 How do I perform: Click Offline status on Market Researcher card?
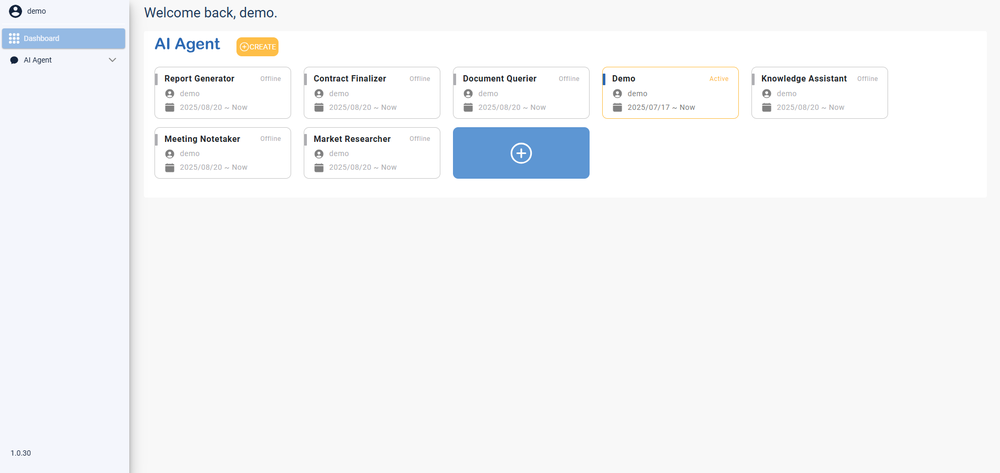420,139
